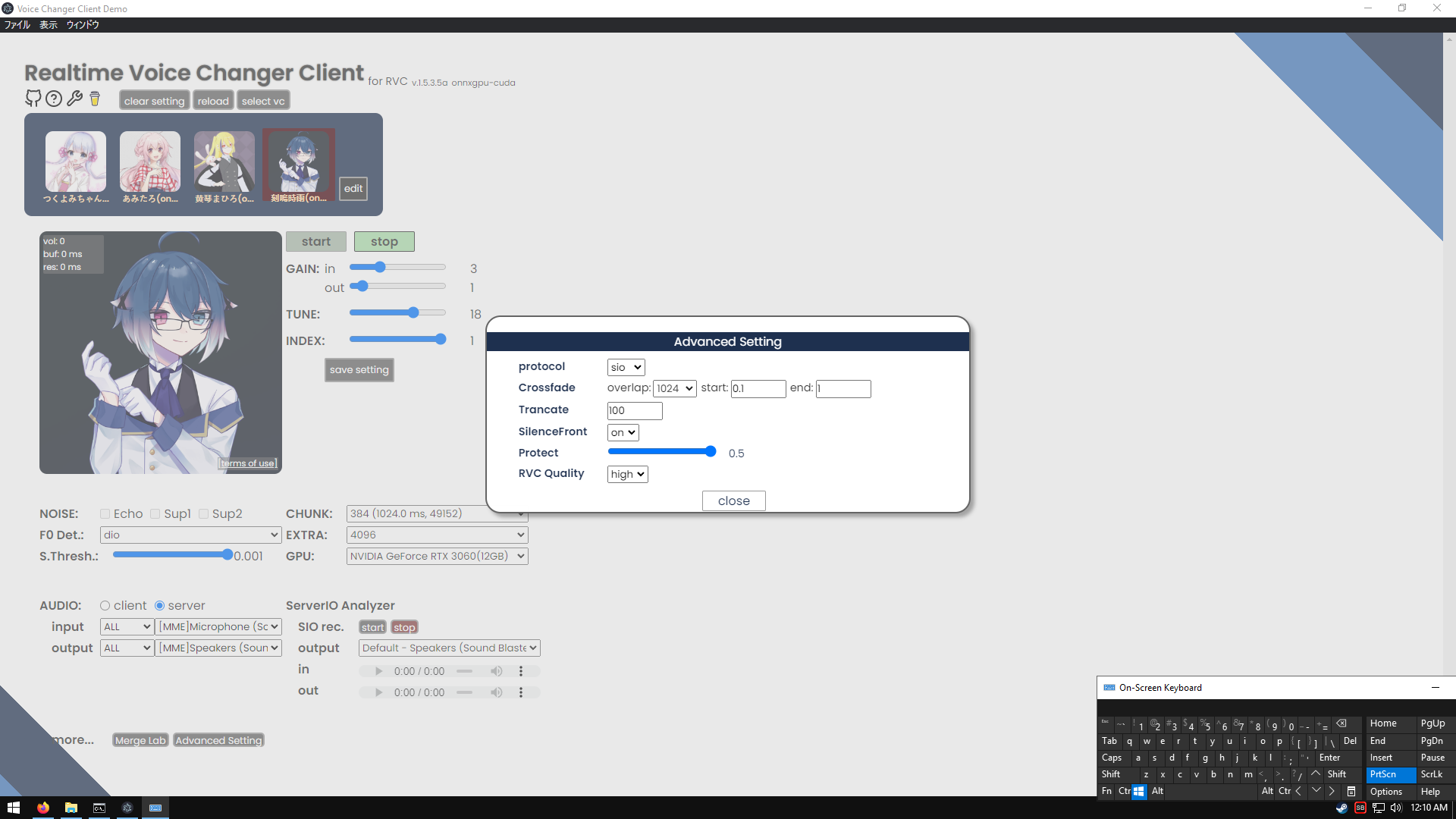Open the protocol dropdown in Advanced Setting
The image size is (1456, 819).
tap(625, 367)
